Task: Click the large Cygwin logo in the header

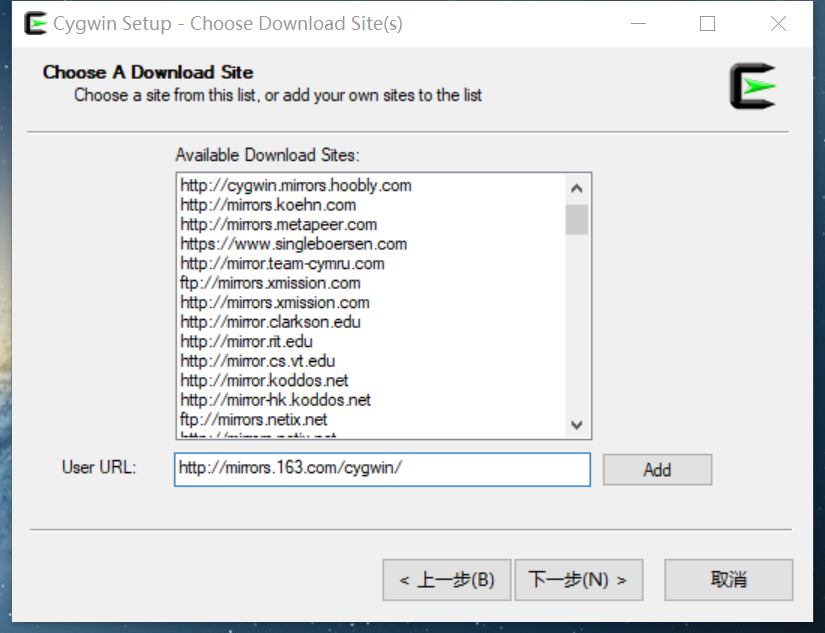Action: pos(752,86)
